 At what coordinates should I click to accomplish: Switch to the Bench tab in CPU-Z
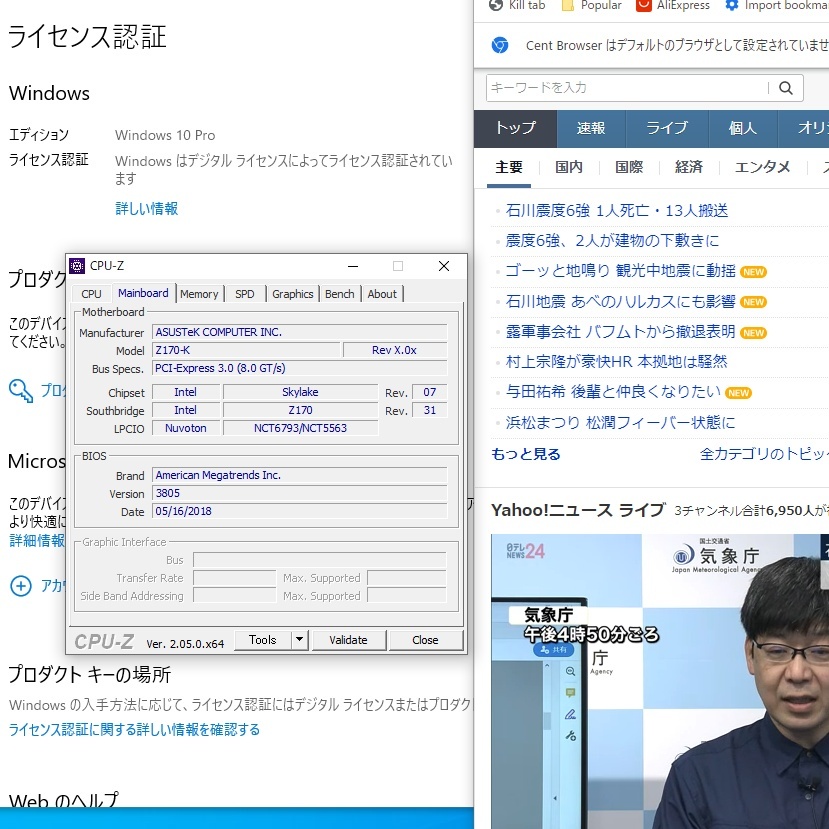pos(339,293)
